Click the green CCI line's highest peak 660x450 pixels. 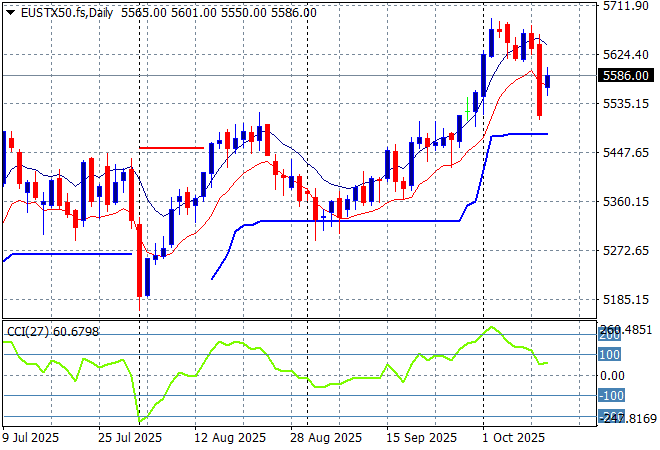pyautogui.click(x=491, y=327)
